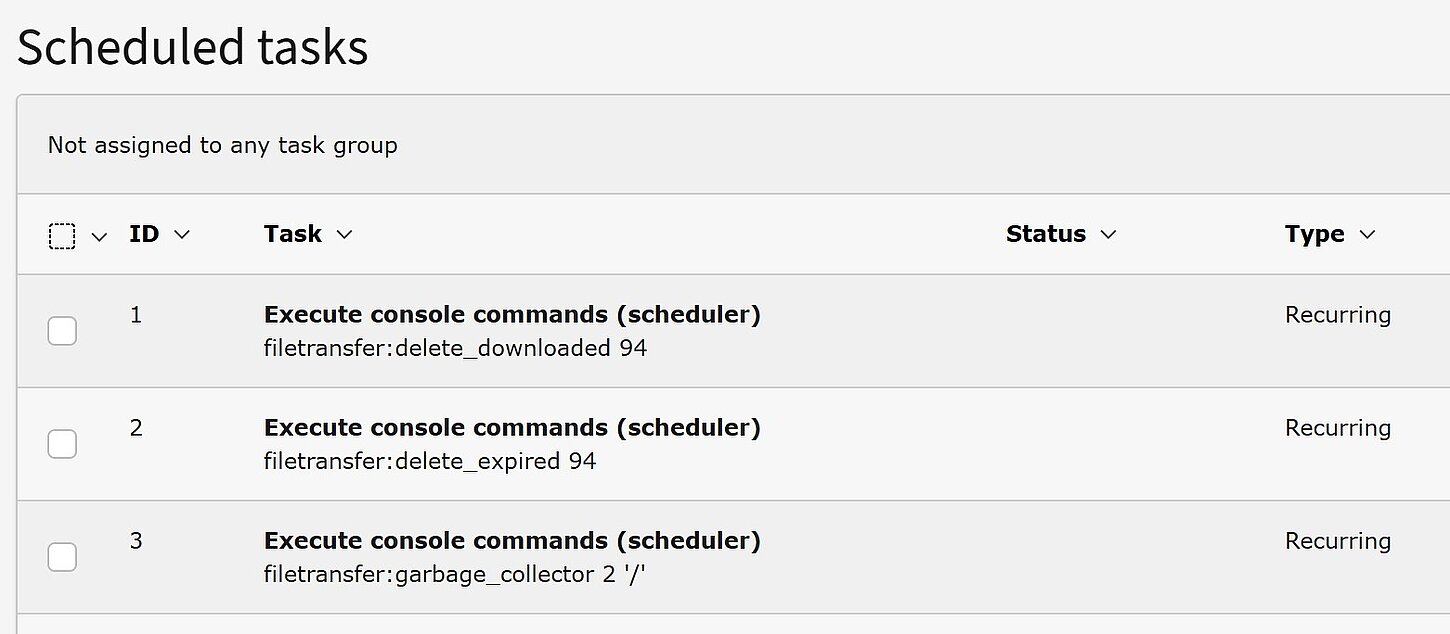The width and height of the screenshot is (1450, 634).
Task: Expand the Task column dropdown menu
Action: coord(343,234)
